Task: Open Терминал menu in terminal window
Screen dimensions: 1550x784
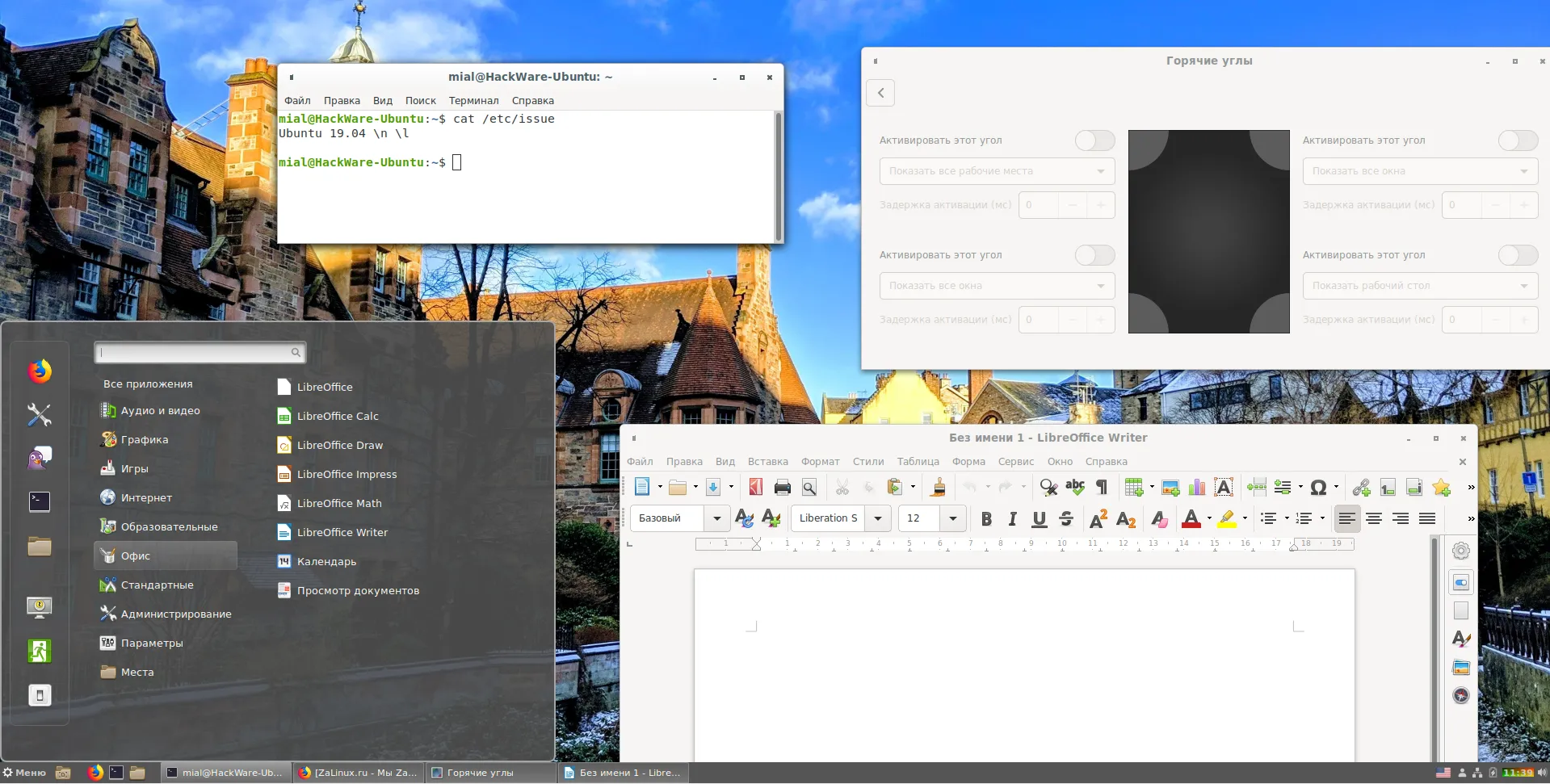Action: pyautogui.click(x=473, y=101)
